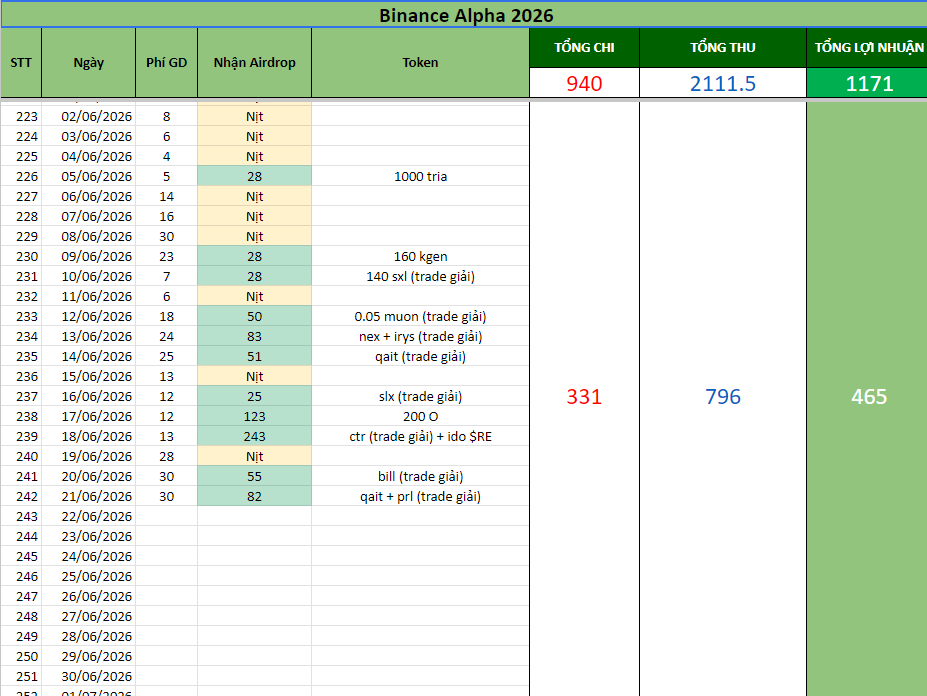Select the TỔNG CHI header cell

tap(584, 47)
